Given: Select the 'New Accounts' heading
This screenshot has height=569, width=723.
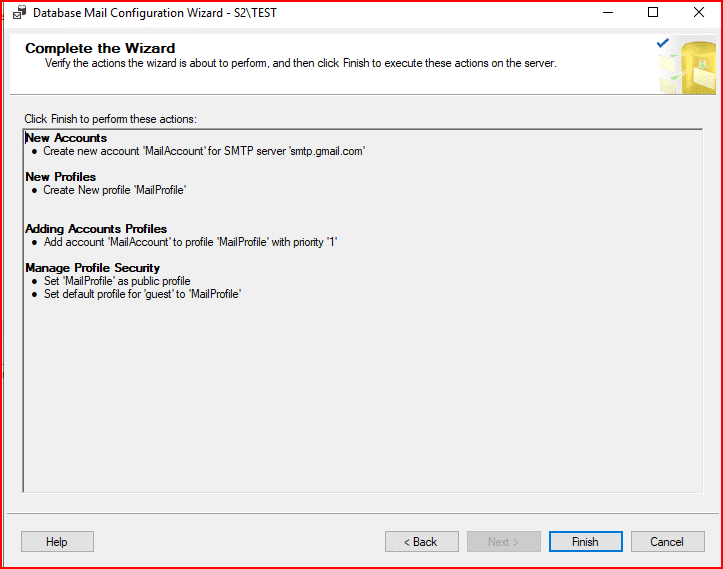Looking at the screenshot, I should 66,138.
